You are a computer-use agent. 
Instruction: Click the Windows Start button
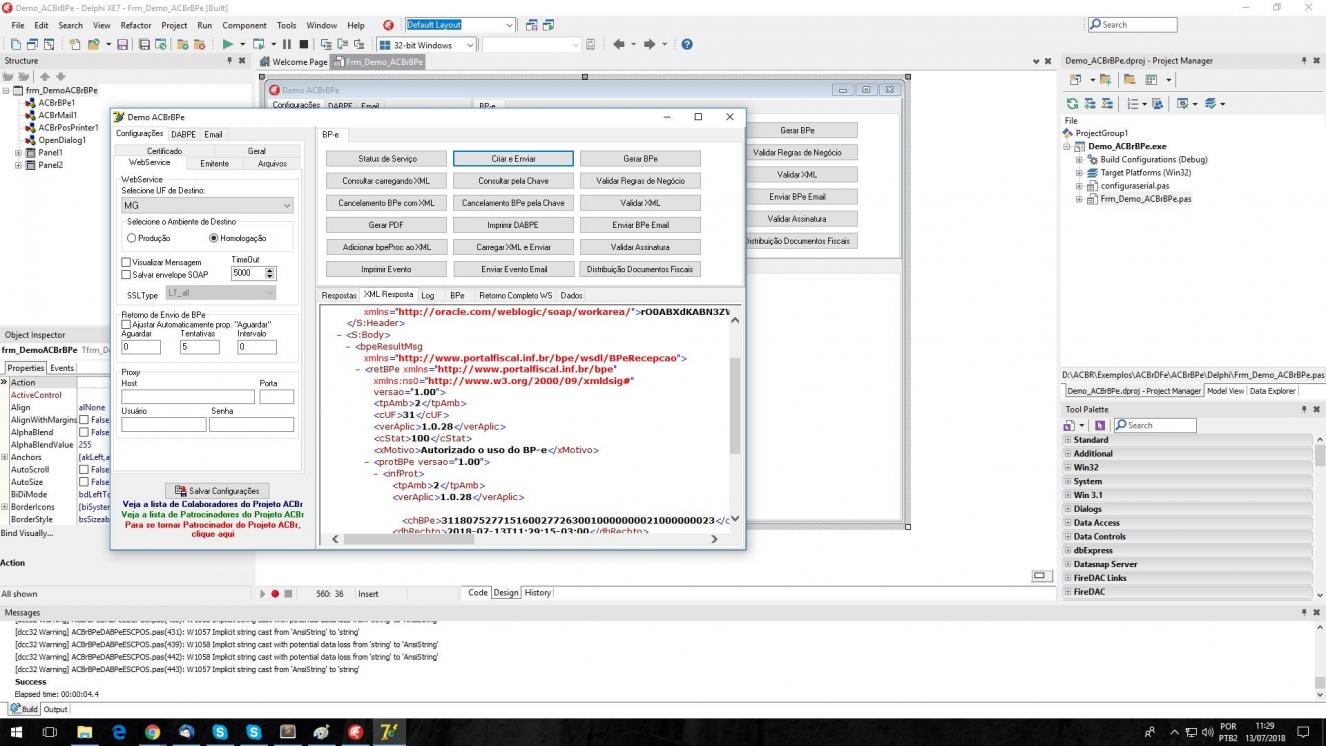16,732
